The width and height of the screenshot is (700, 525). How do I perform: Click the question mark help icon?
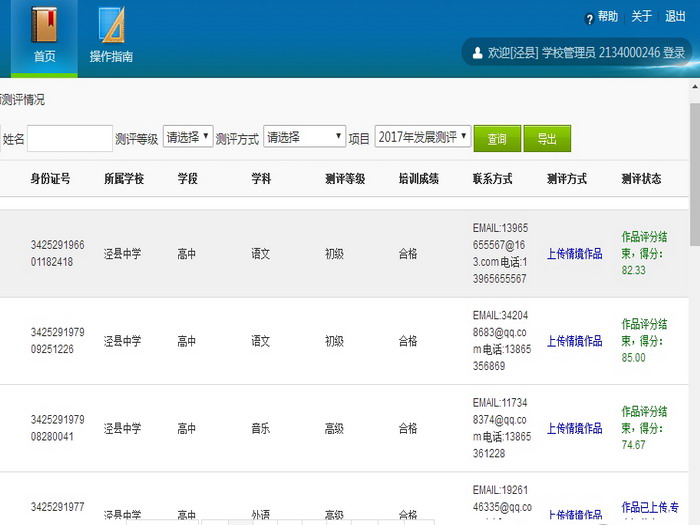point(589,18)
